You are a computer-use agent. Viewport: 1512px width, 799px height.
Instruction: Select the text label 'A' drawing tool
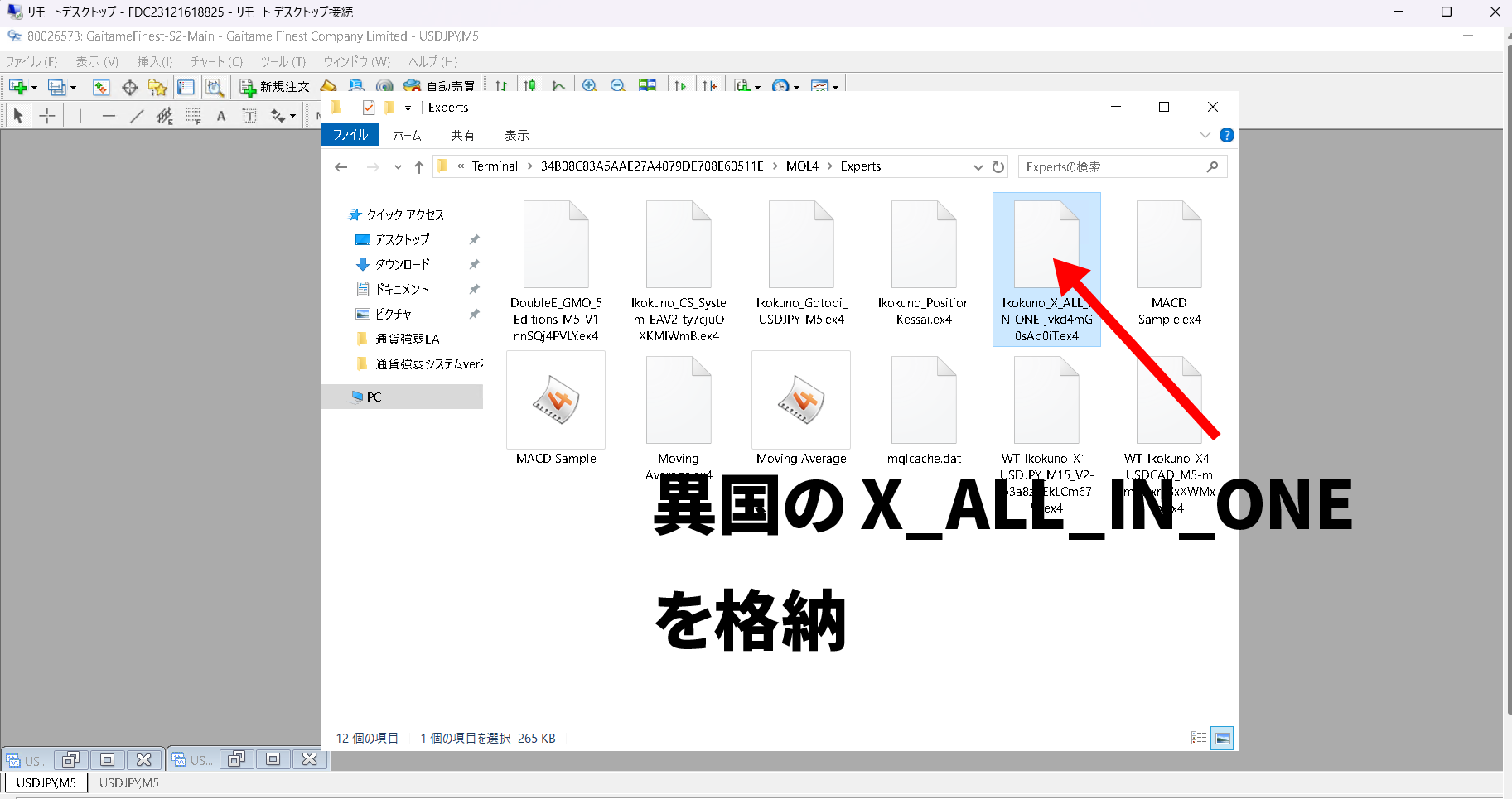click(x=221, y=116)
